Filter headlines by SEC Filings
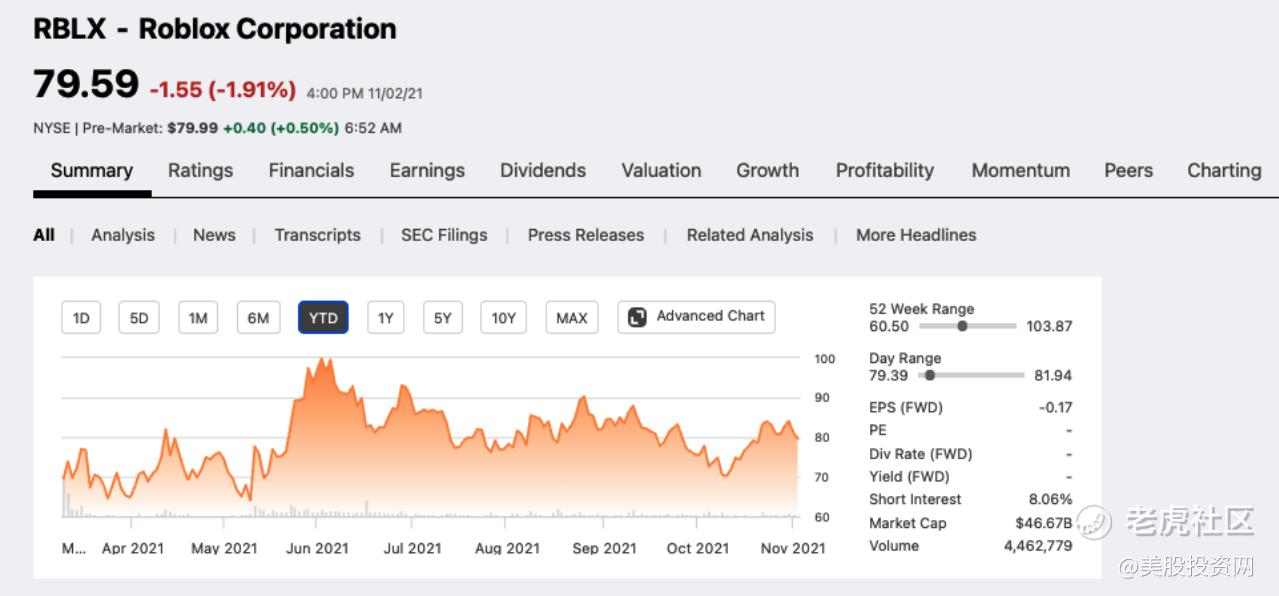 point(444,235)
